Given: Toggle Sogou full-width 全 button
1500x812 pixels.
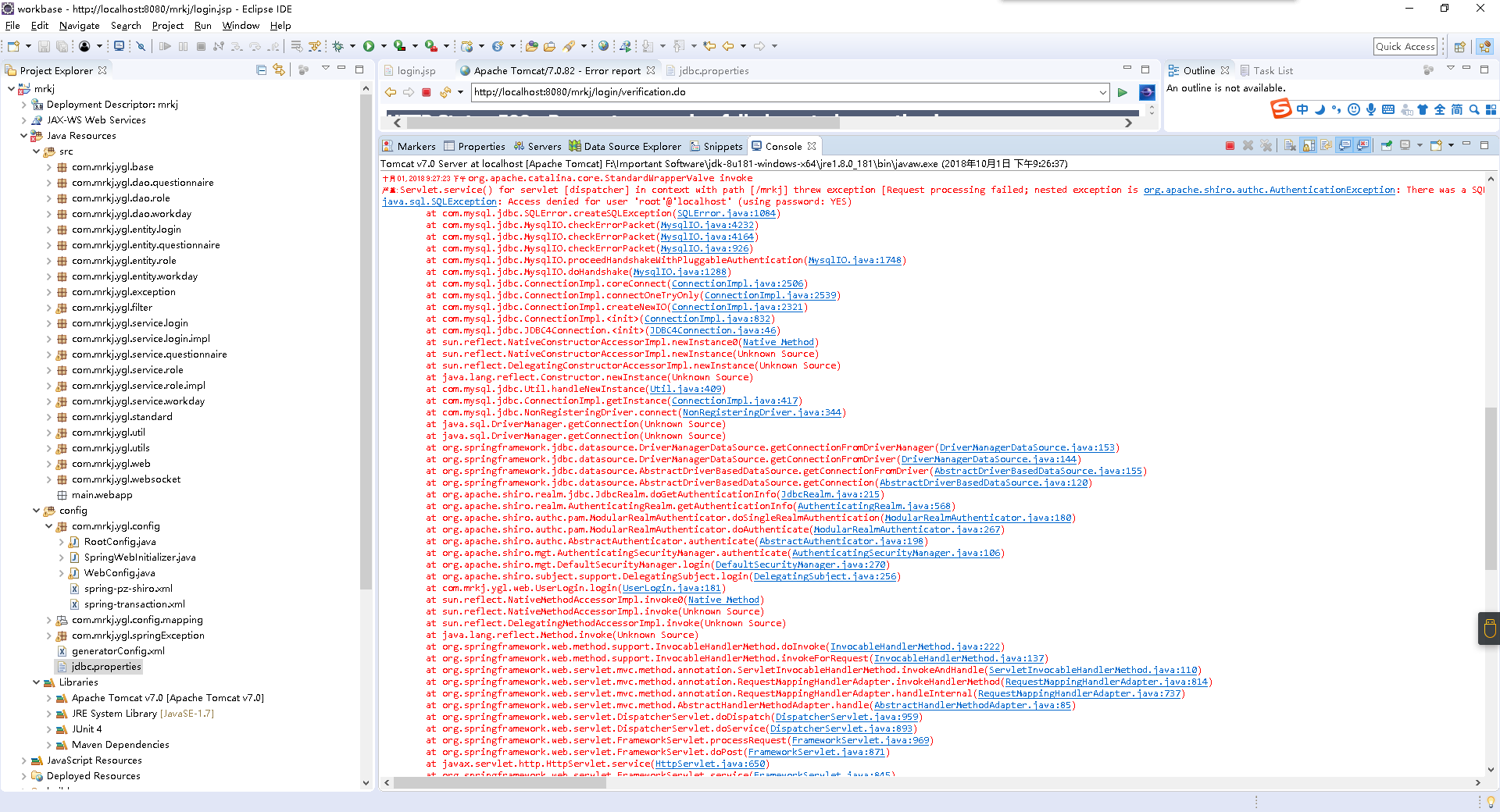Looking at the screenshot, I should (x=1440, y=109).
